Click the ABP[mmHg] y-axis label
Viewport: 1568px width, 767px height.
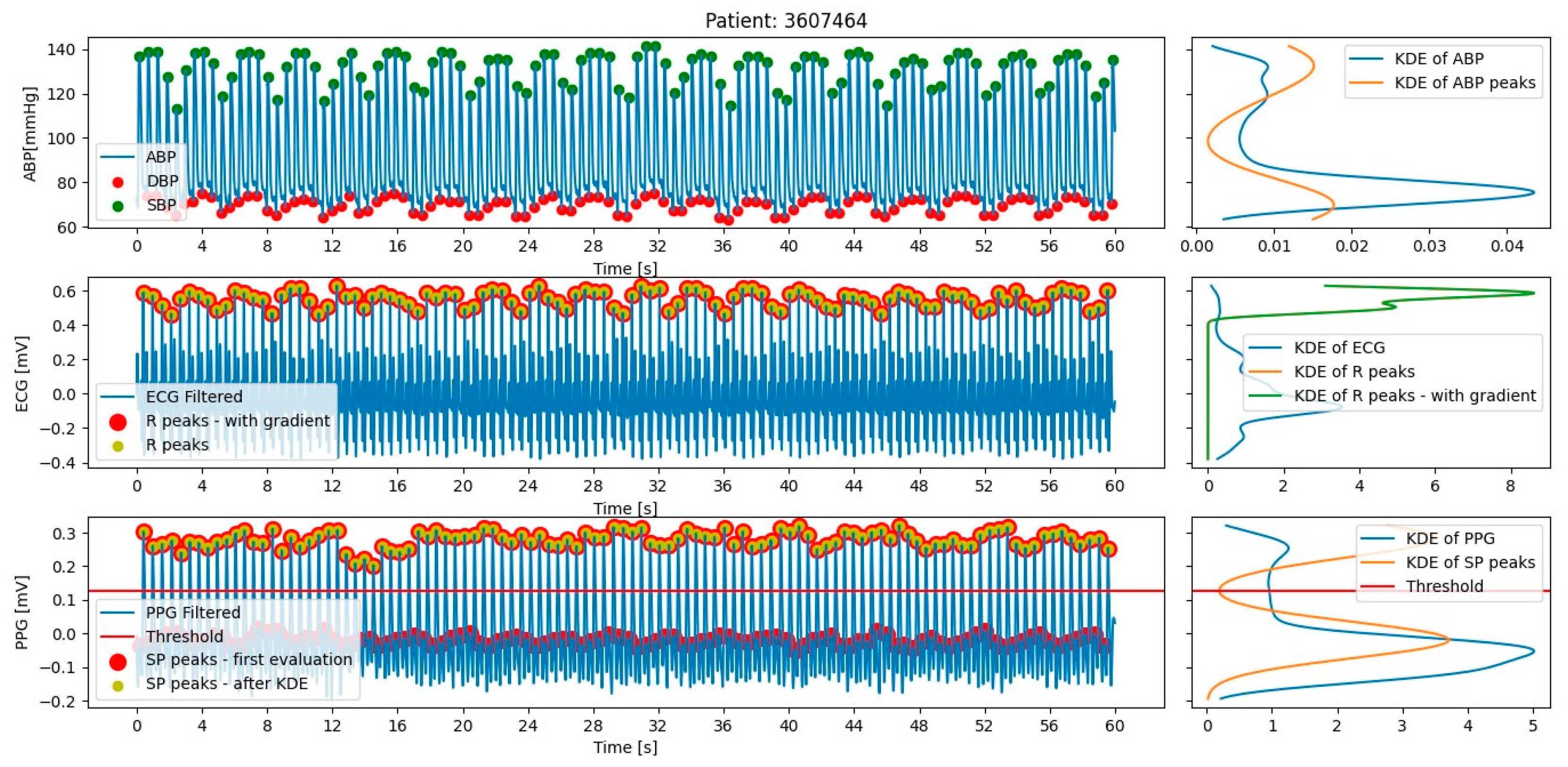[x=30, y=133]
